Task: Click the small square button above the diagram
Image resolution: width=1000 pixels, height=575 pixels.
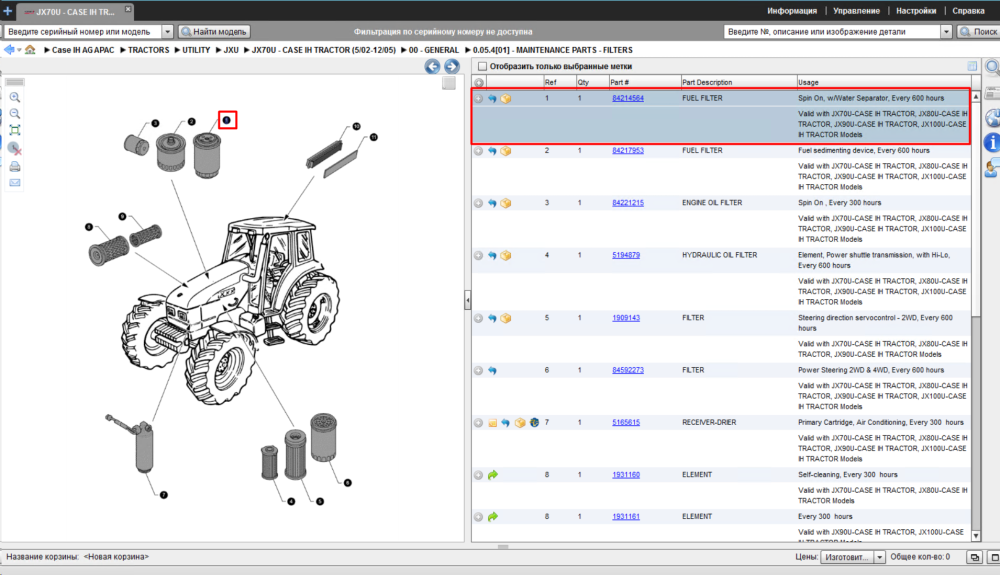Action: pos(449,83)
